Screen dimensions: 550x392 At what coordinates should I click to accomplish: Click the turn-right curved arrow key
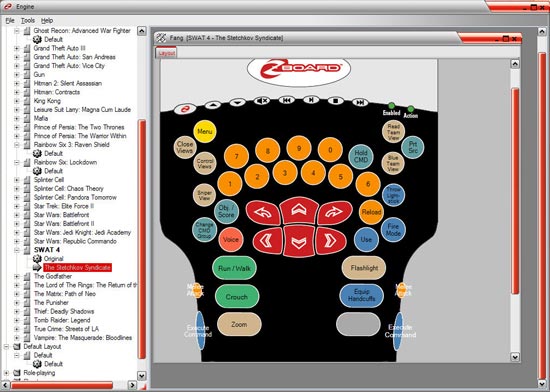click(x=335, y=212)
